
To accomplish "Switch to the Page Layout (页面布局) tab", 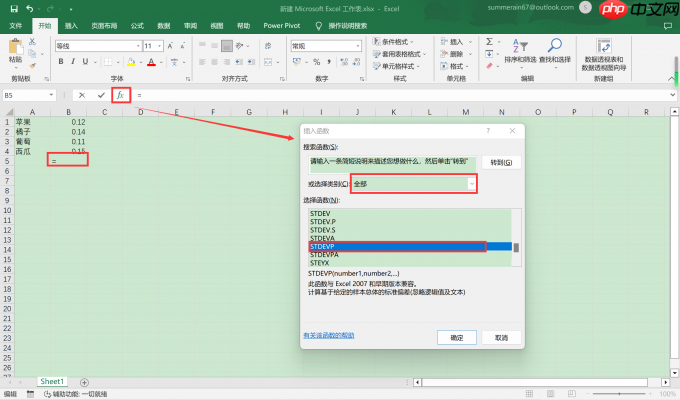I will click(104, 26).
